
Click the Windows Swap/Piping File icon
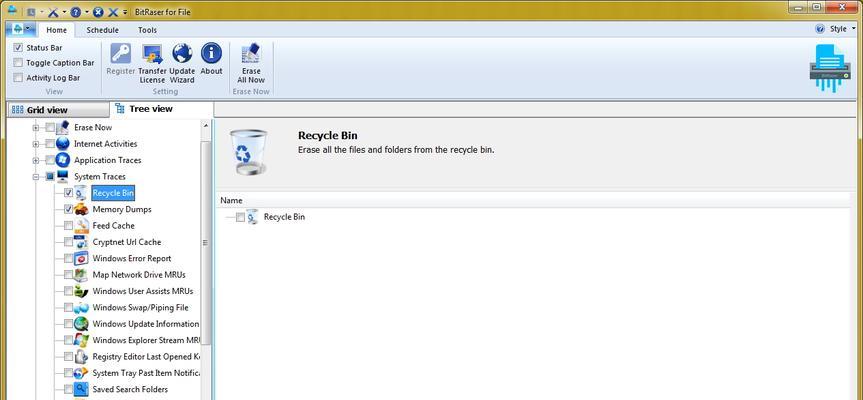81,308
